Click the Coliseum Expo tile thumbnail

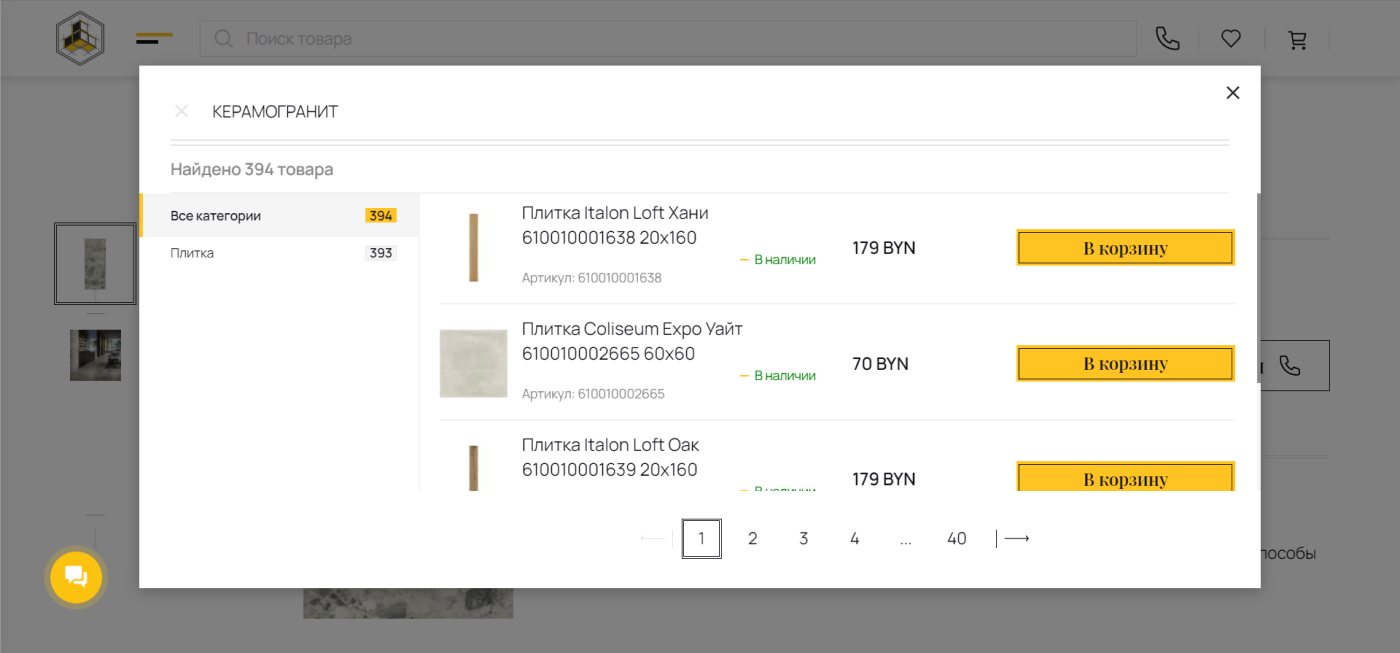[x=473, y=364]
